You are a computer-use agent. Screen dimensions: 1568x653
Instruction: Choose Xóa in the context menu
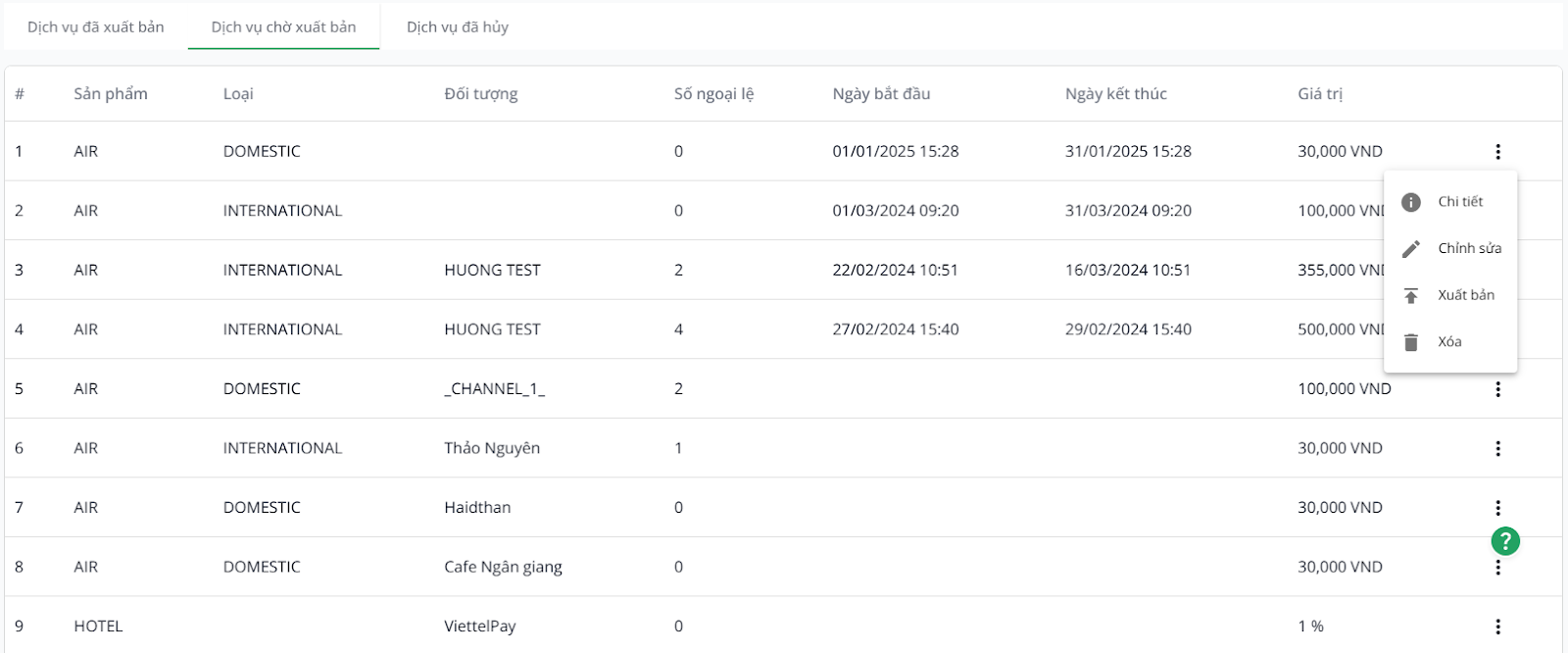coord(1449,342)
